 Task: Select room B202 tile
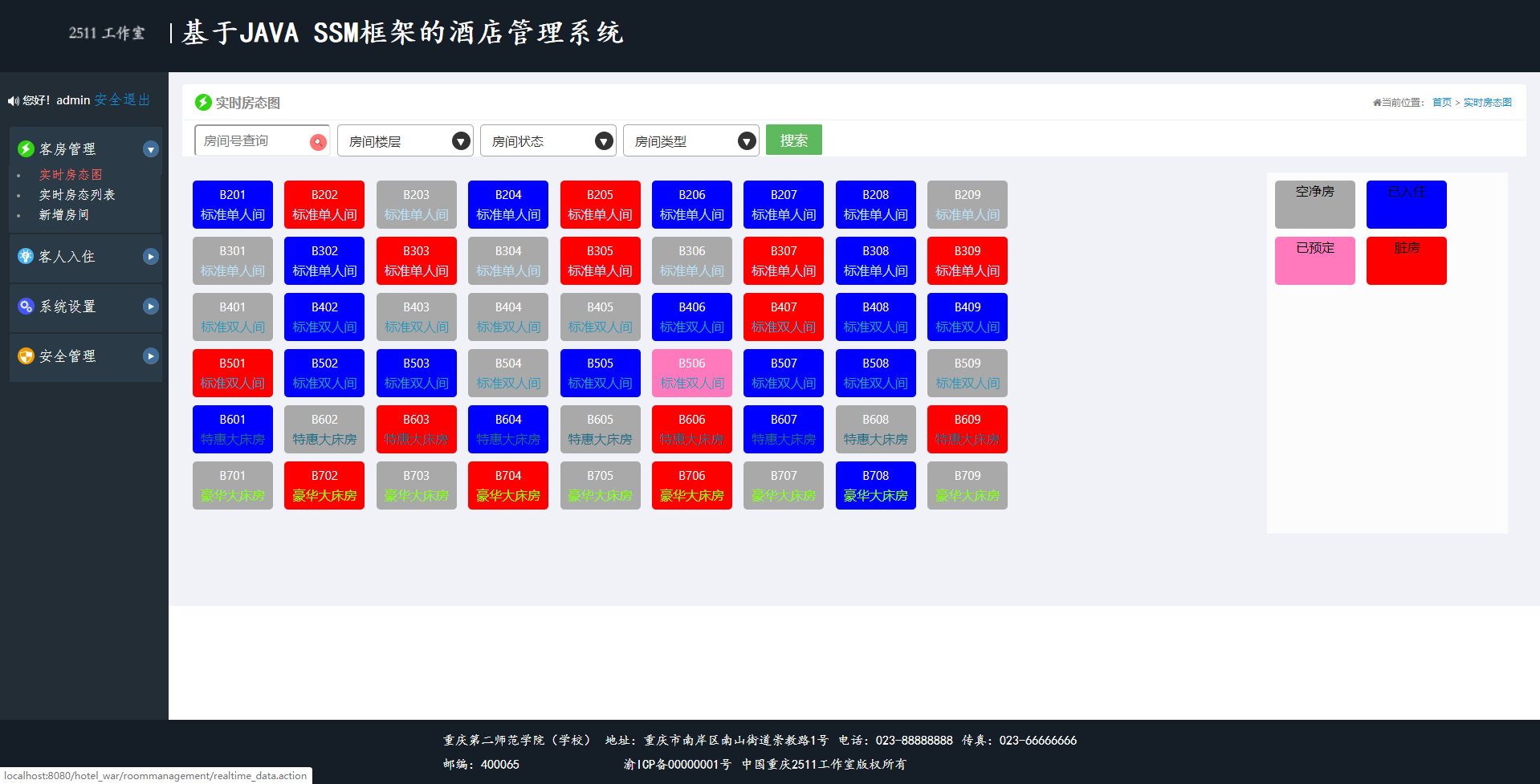click(x=324, y=205)
